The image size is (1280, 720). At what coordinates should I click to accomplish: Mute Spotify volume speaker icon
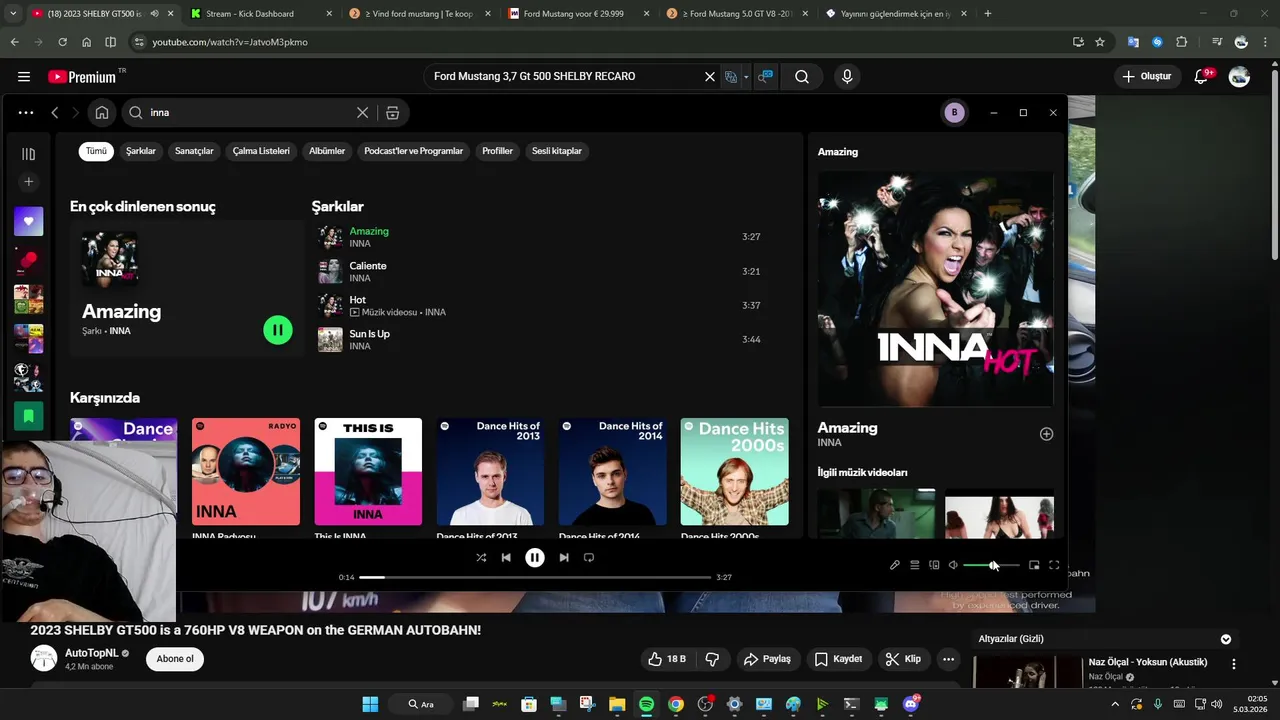coord(953,565)
